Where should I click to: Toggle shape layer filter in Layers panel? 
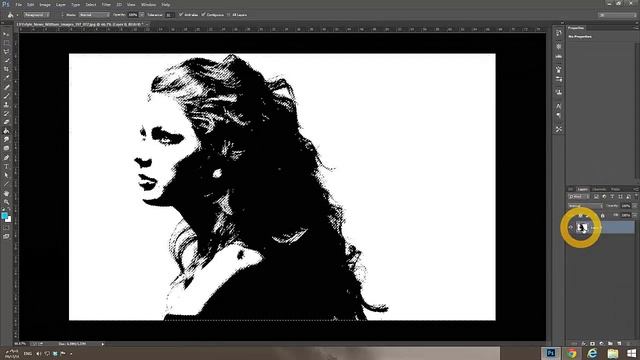[620, 197]
